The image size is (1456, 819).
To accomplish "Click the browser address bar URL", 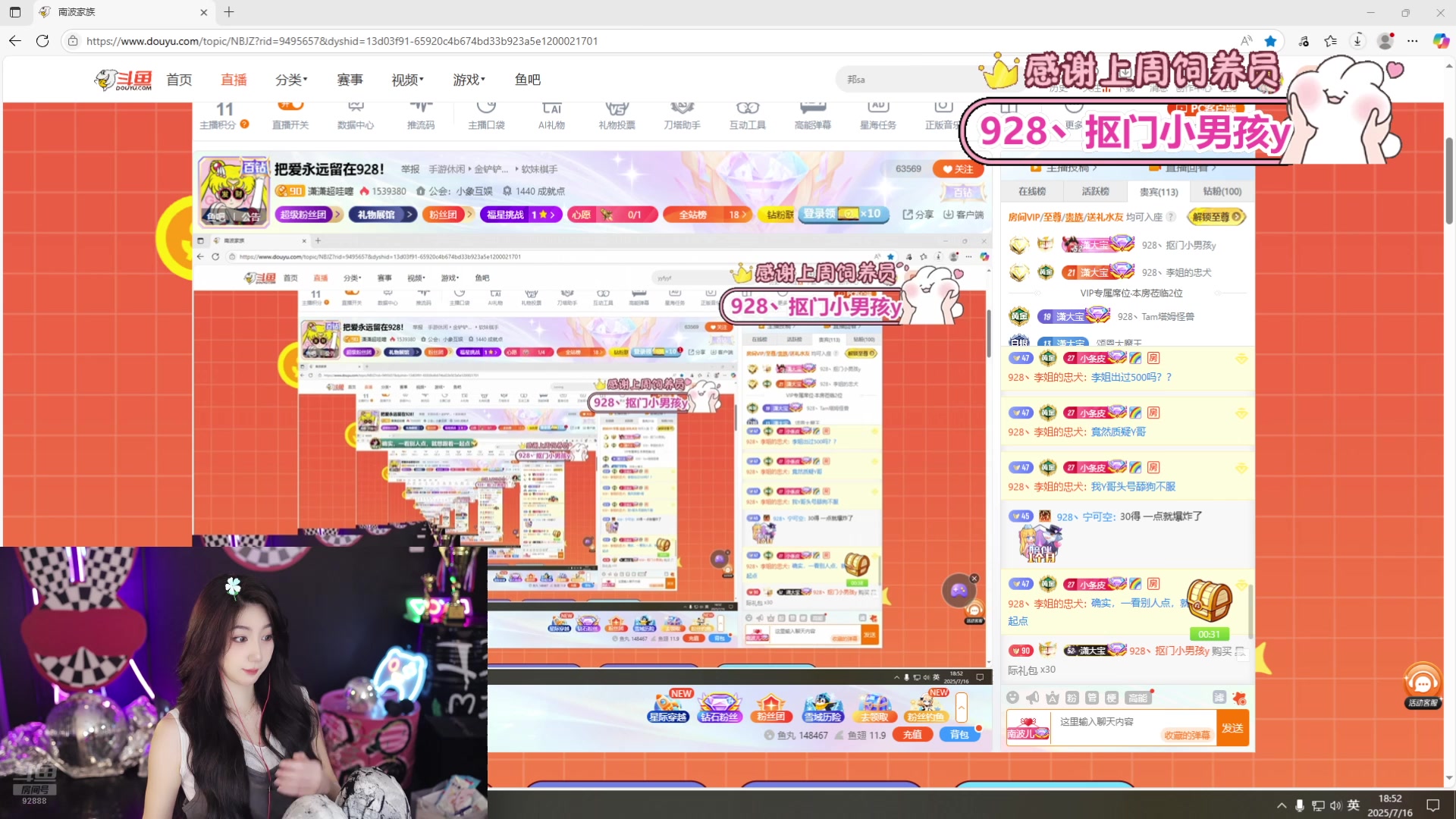I will point(342,41).
